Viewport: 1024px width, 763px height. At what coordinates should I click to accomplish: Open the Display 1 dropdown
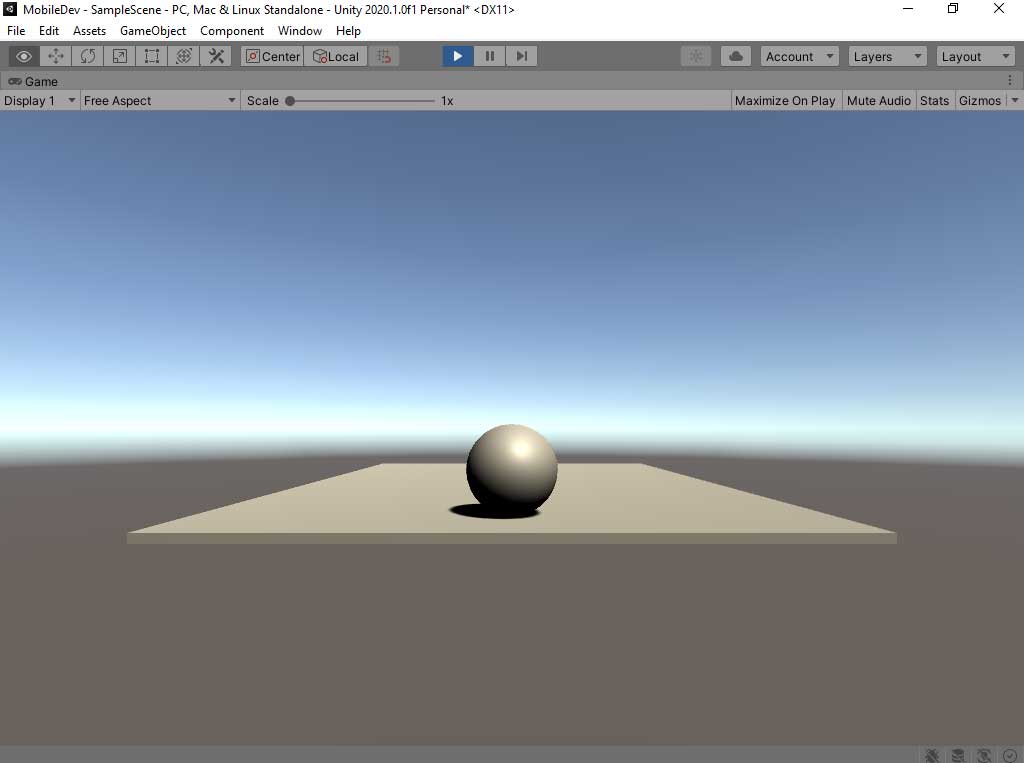40,101
